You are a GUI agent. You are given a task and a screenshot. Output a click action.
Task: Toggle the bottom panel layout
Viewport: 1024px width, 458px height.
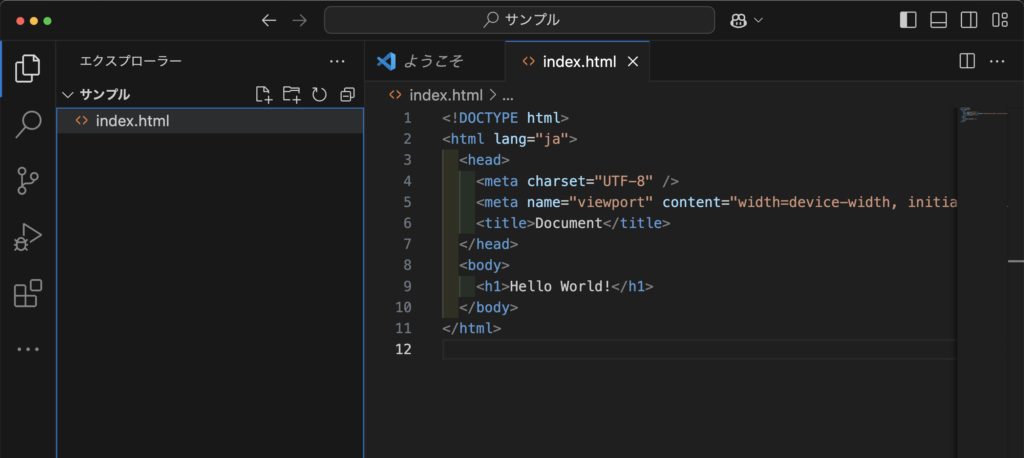click(938, 20)
